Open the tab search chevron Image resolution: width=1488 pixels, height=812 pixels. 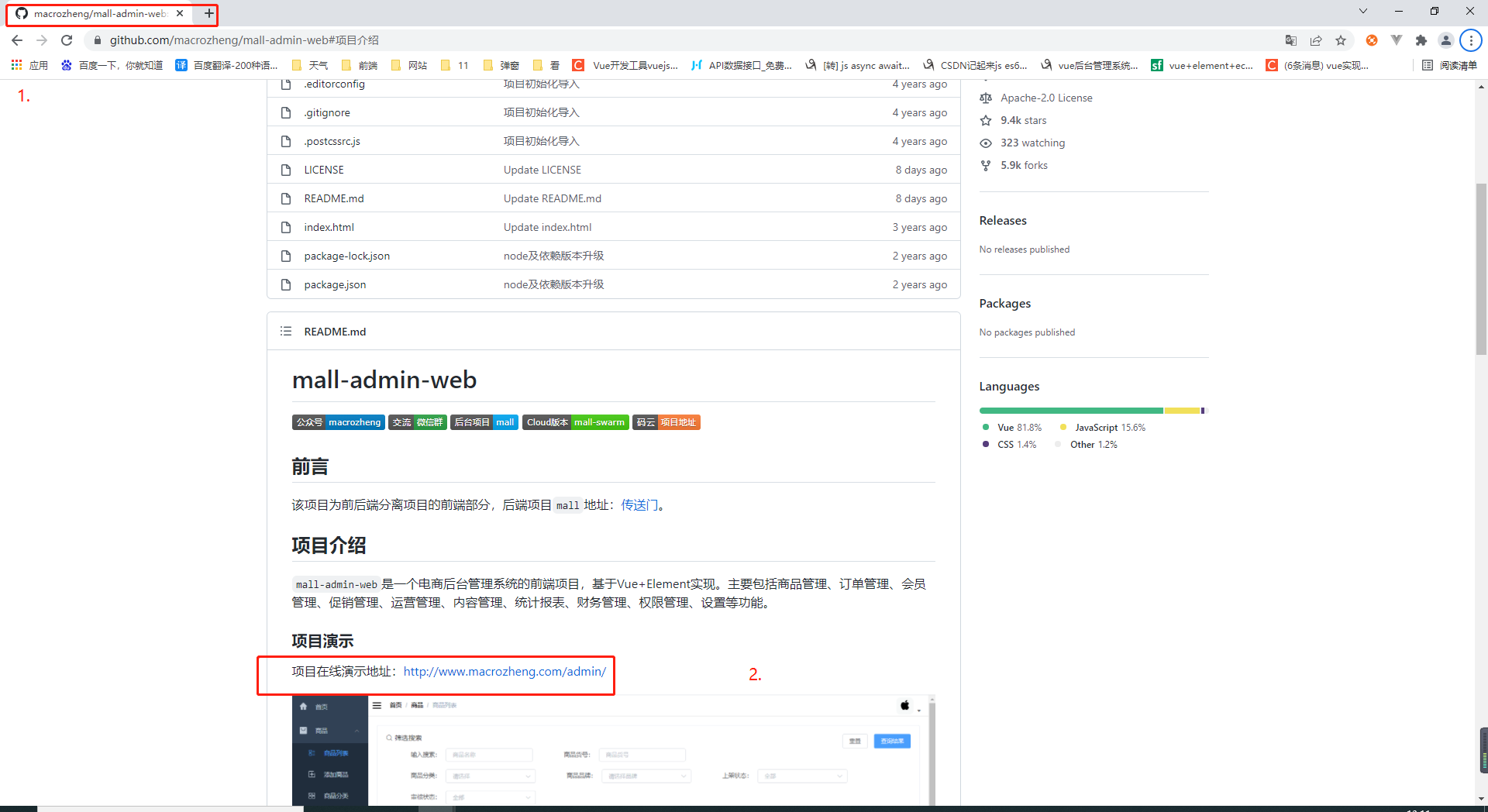[1362, 11]
